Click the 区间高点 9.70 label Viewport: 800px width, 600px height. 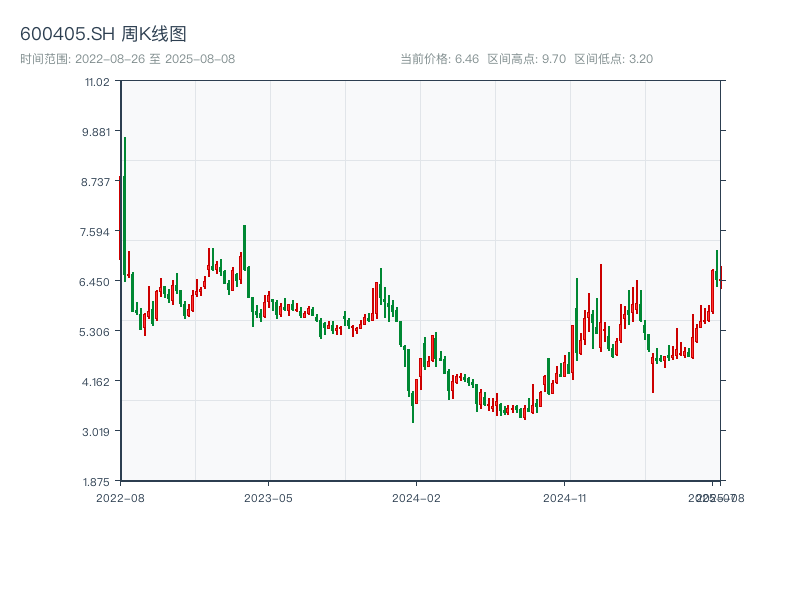(526, 59)
